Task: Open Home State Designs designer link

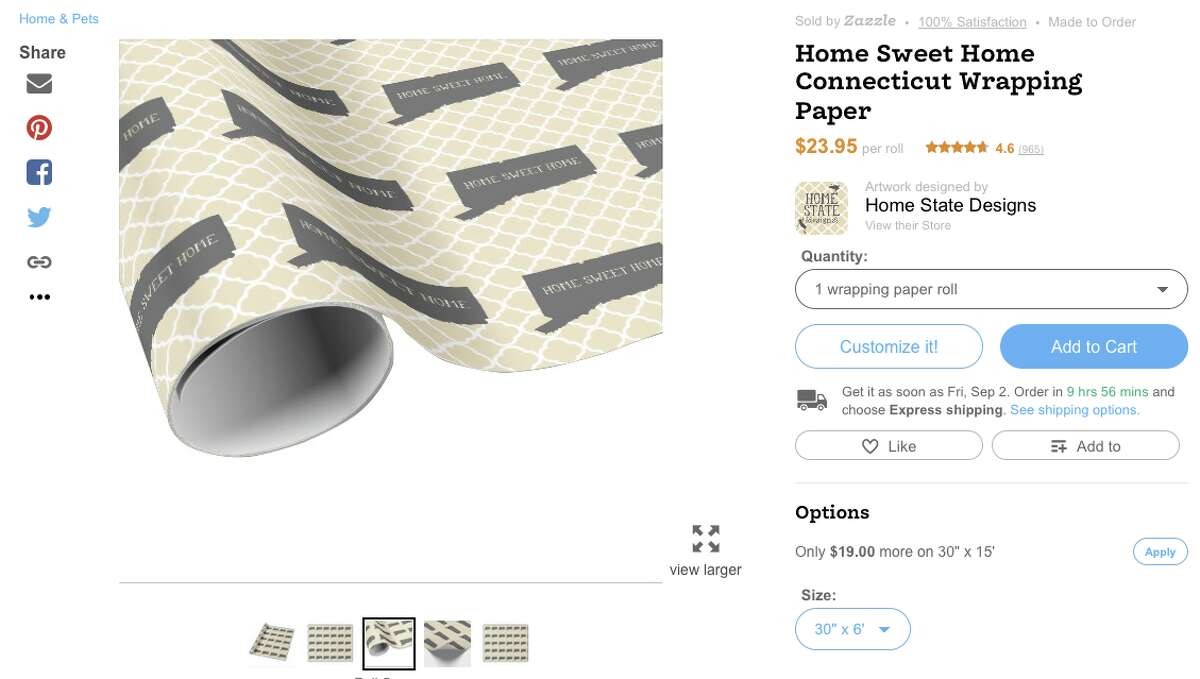Action: coord(950,205)
